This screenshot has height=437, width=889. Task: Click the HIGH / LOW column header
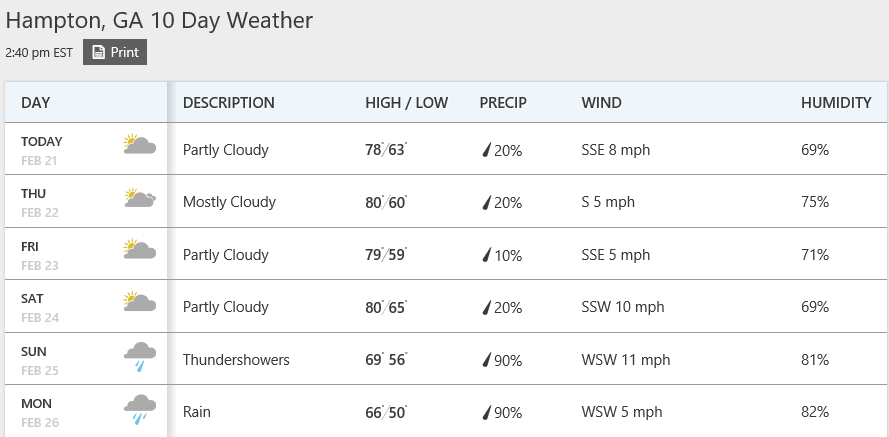point(406,103)
